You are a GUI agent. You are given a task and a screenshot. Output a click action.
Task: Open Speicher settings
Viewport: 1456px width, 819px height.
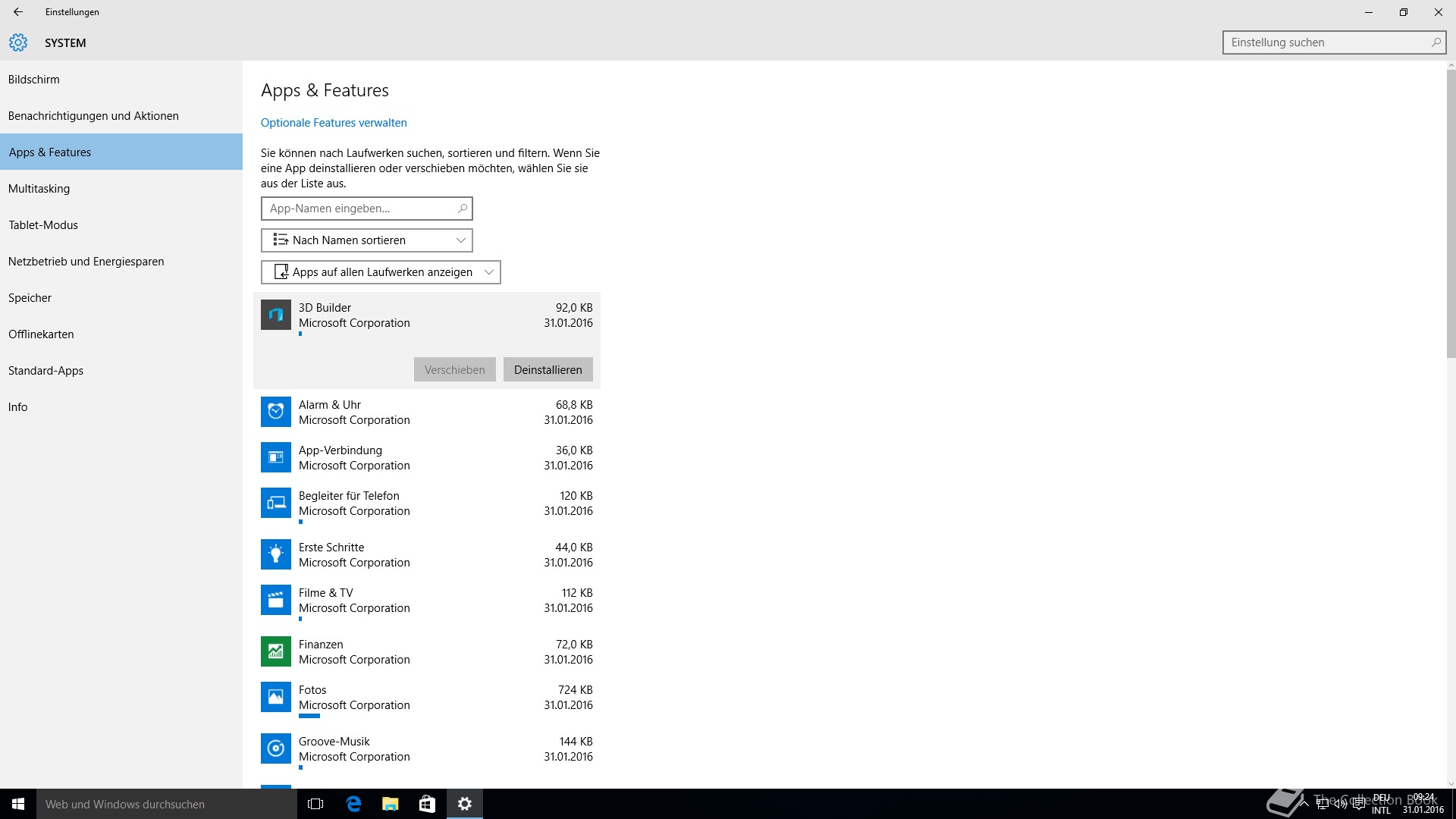click(121, 297)
